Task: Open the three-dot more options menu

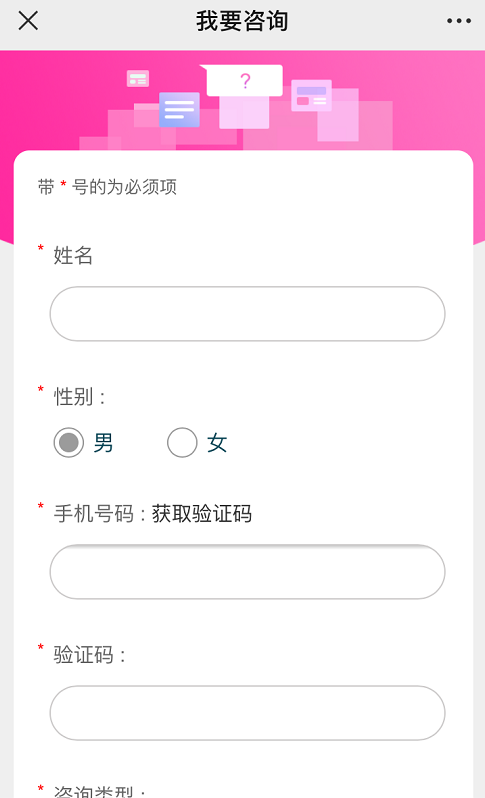Action: [x=459, y=21]
